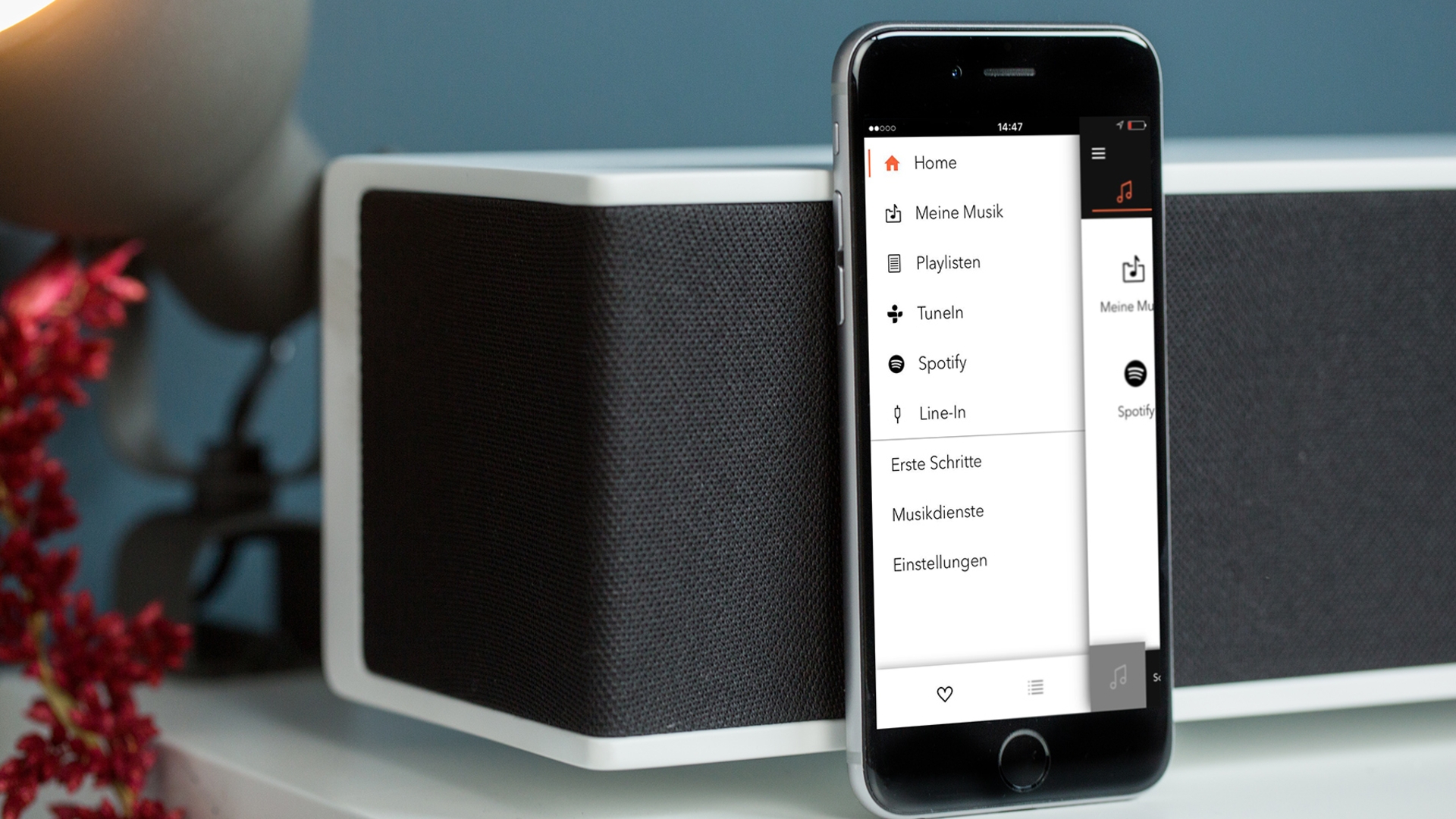Select the TuneIn radio icon
Image resolution: width=1456 pixels, height=819 pixels.
pos(893,310)
